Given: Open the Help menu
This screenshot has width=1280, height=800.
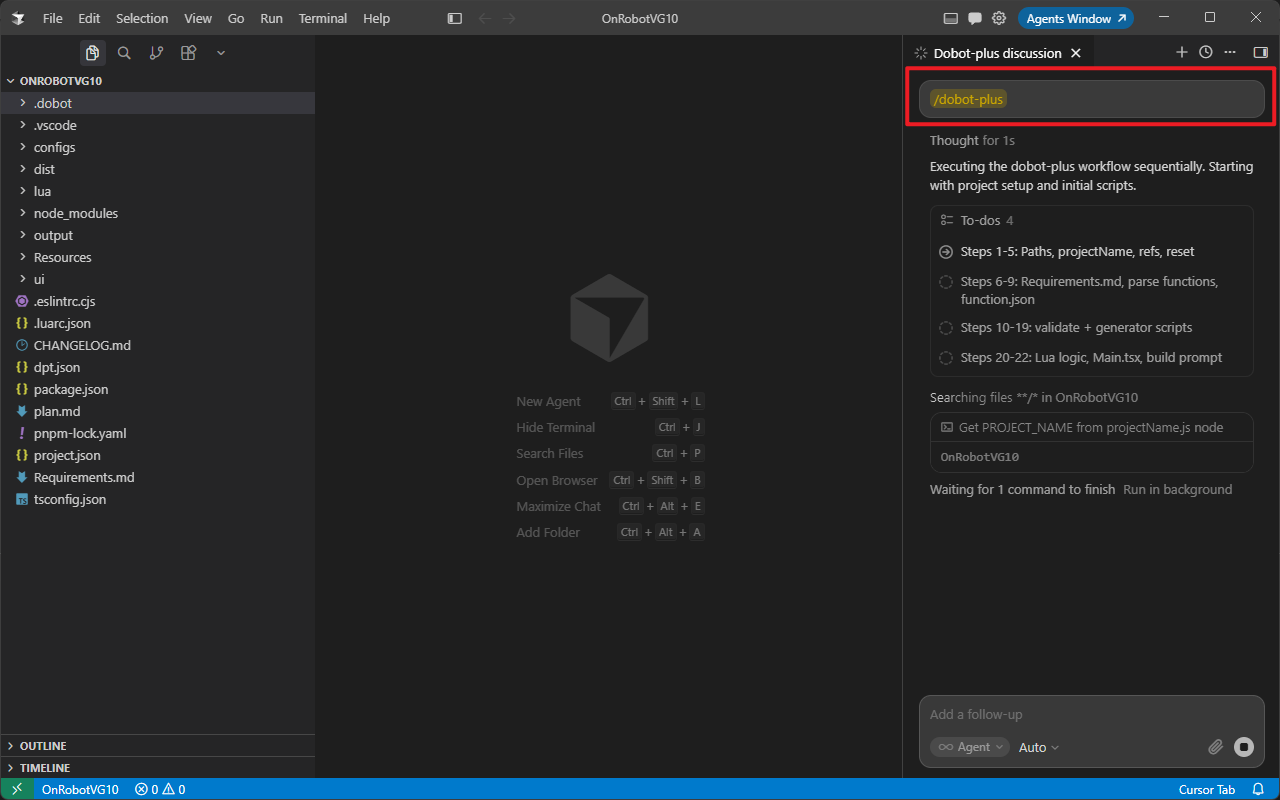Looking at the screenshot, I should point(376,18).
